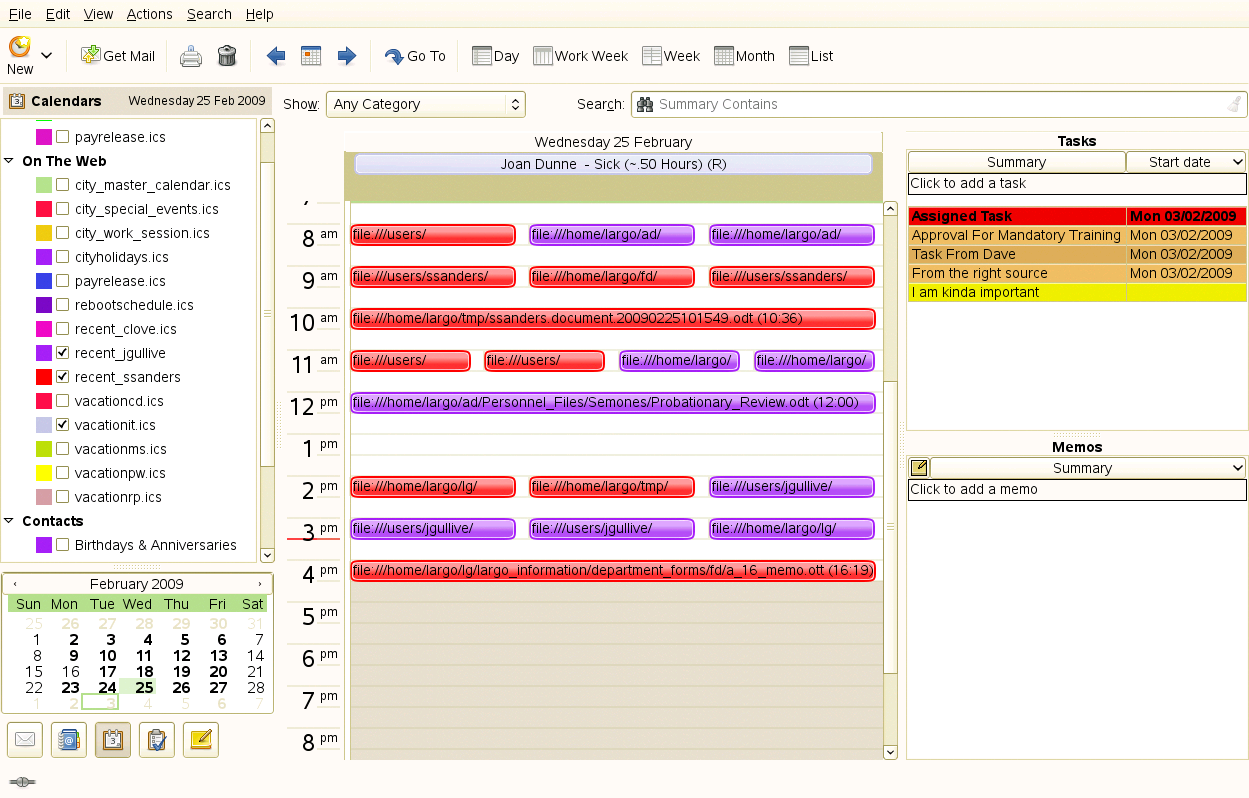Viewport: 1249px width, 798px height.
Task: Enable city_master_calendar.ics checkbox
Action: [x=62, y=185]
